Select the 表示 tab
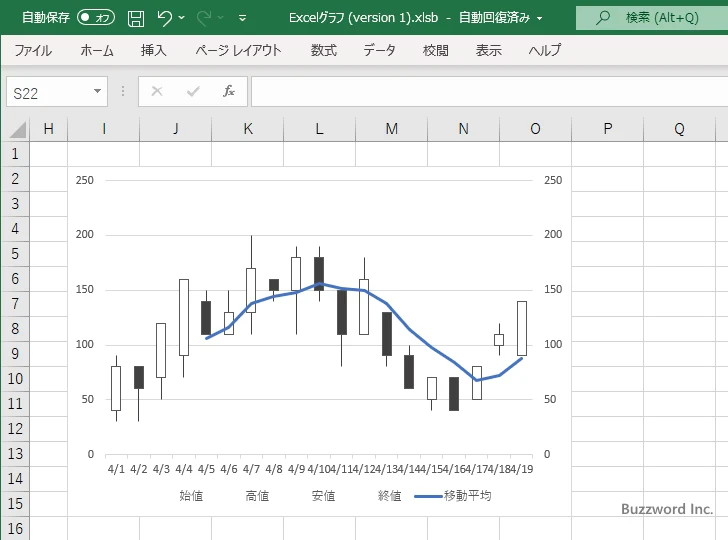728x540 pixels. [x=488, y=50]
